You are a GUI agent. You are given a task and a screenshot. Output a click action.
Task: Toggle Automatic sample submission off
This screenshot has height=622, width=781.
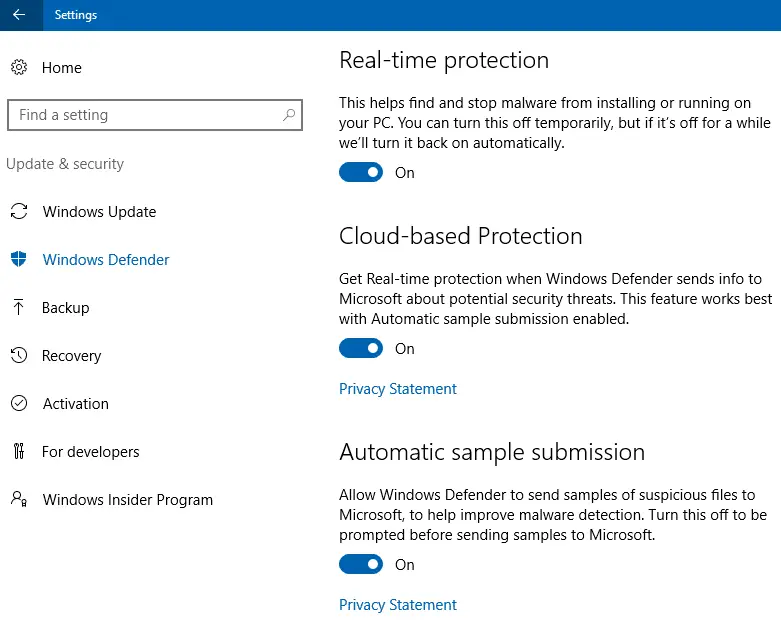pos(361,564)
